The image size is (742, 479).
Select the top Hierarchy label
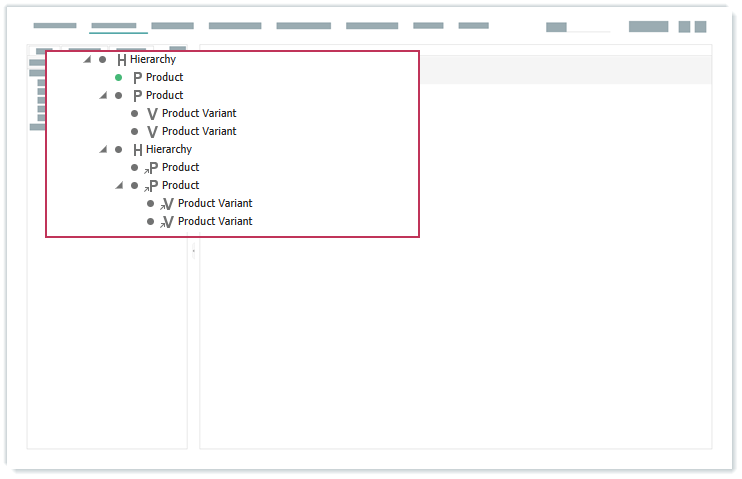153,59
